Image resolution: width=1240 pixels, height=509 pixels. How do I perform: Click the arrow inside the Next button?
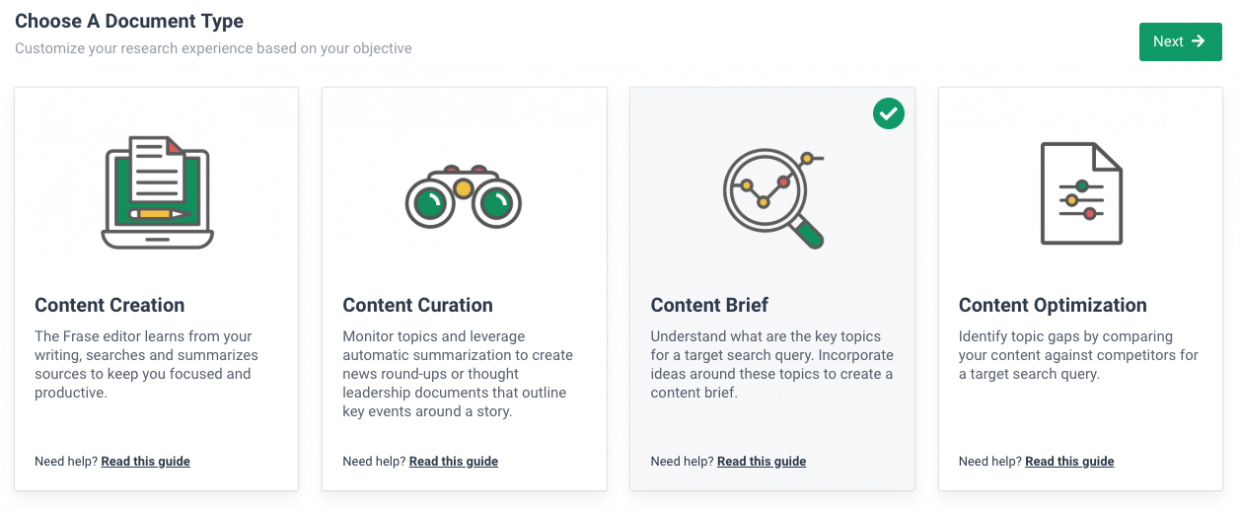point(1198,41)
